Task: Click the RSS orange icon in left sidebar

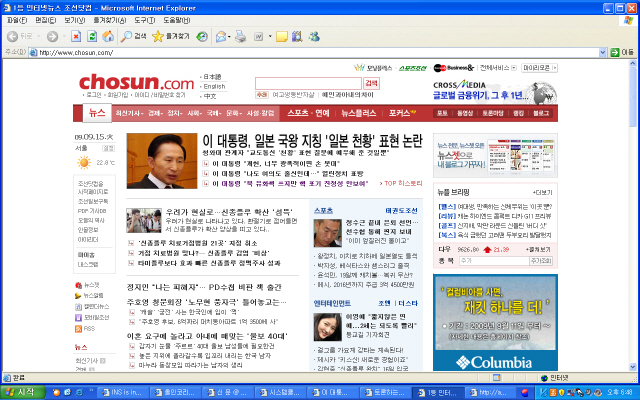Action: [x=78, y=329]
